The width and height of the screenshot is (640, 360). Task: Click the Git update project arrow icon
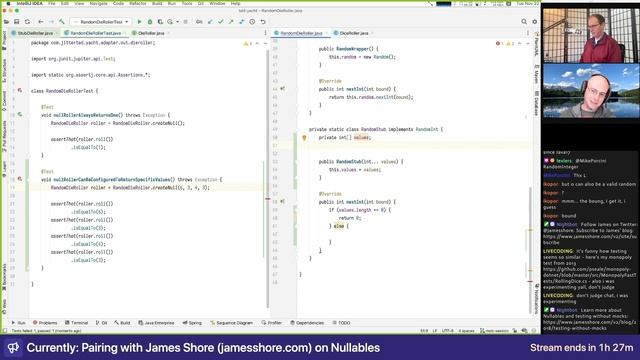click(x=210, y=22)
